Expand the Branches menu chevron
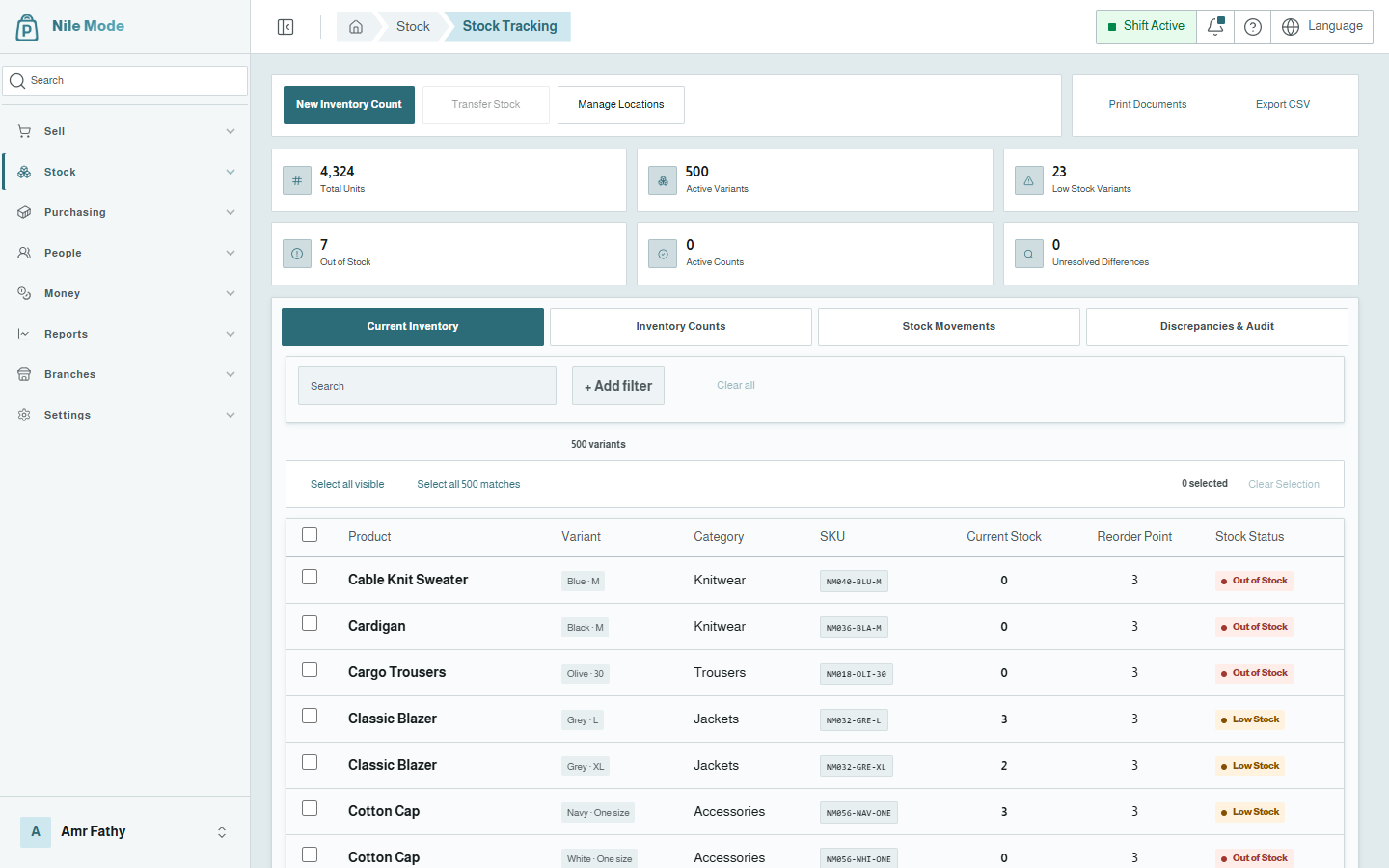 [x=231, y=374]
